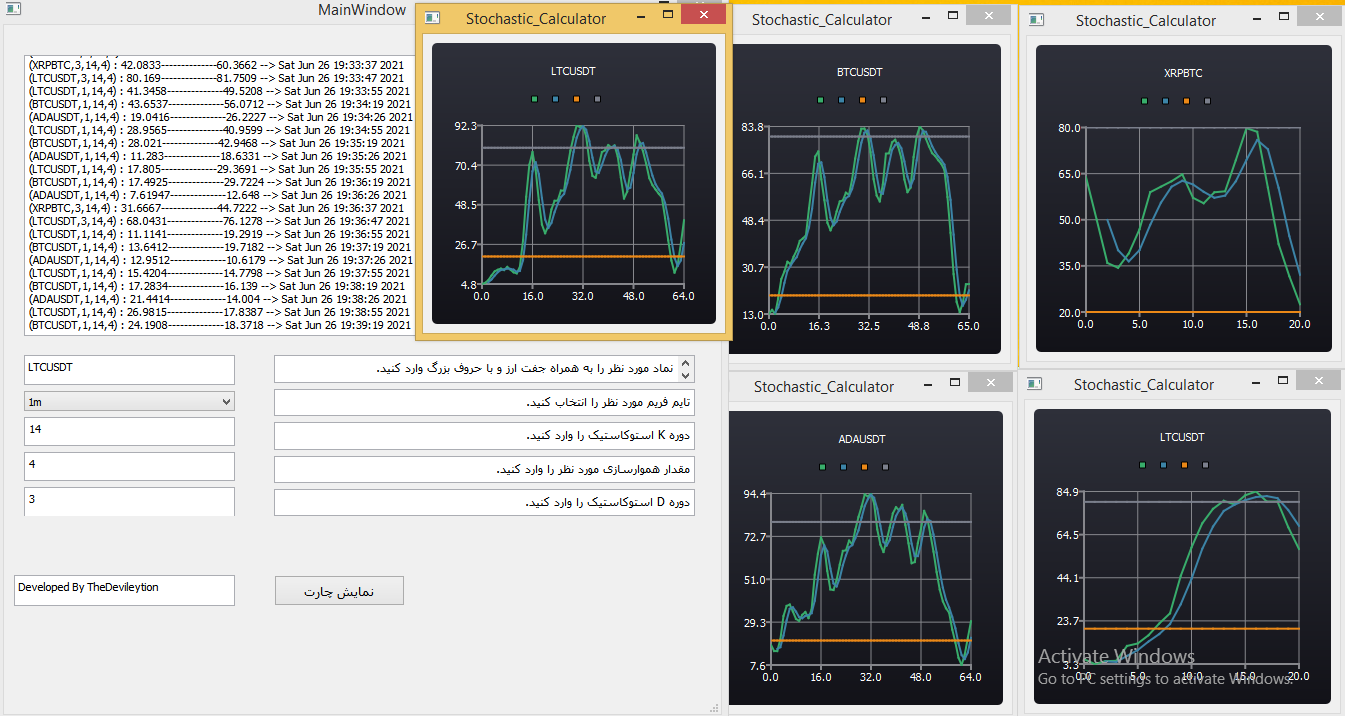
Task: Click the MainWindow application icon in its title bar
Action: coord(13,9)
